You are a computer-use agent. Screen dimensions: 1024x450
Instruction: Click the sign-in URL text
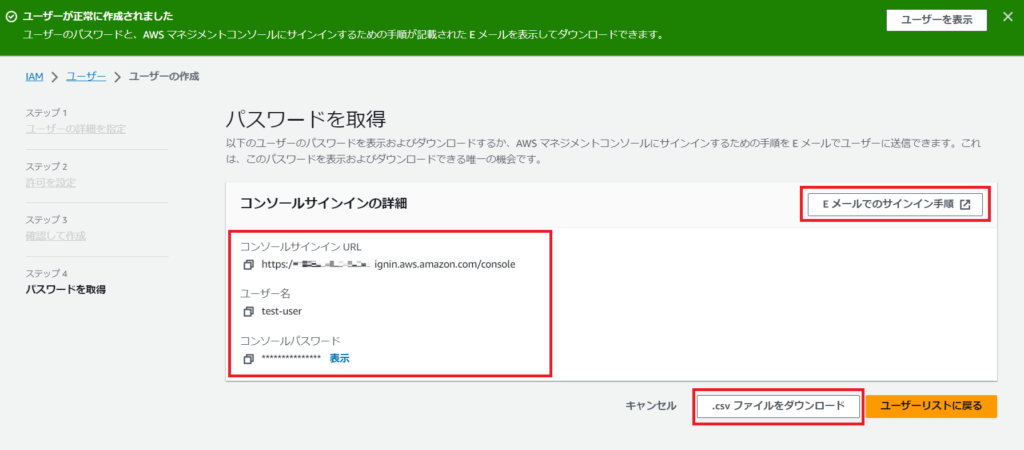coord(388,265)
